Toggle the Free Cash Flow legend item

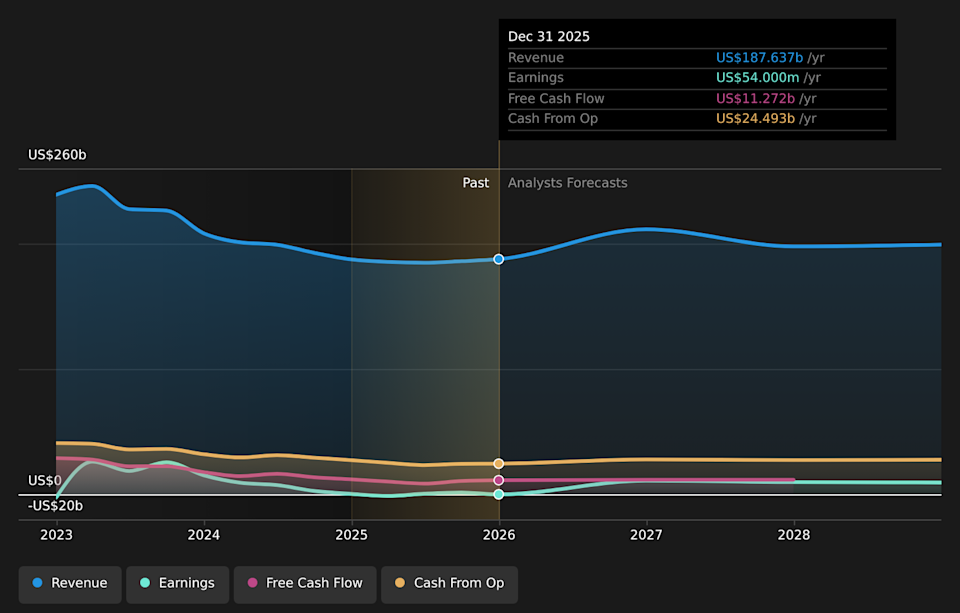point(305,583)
